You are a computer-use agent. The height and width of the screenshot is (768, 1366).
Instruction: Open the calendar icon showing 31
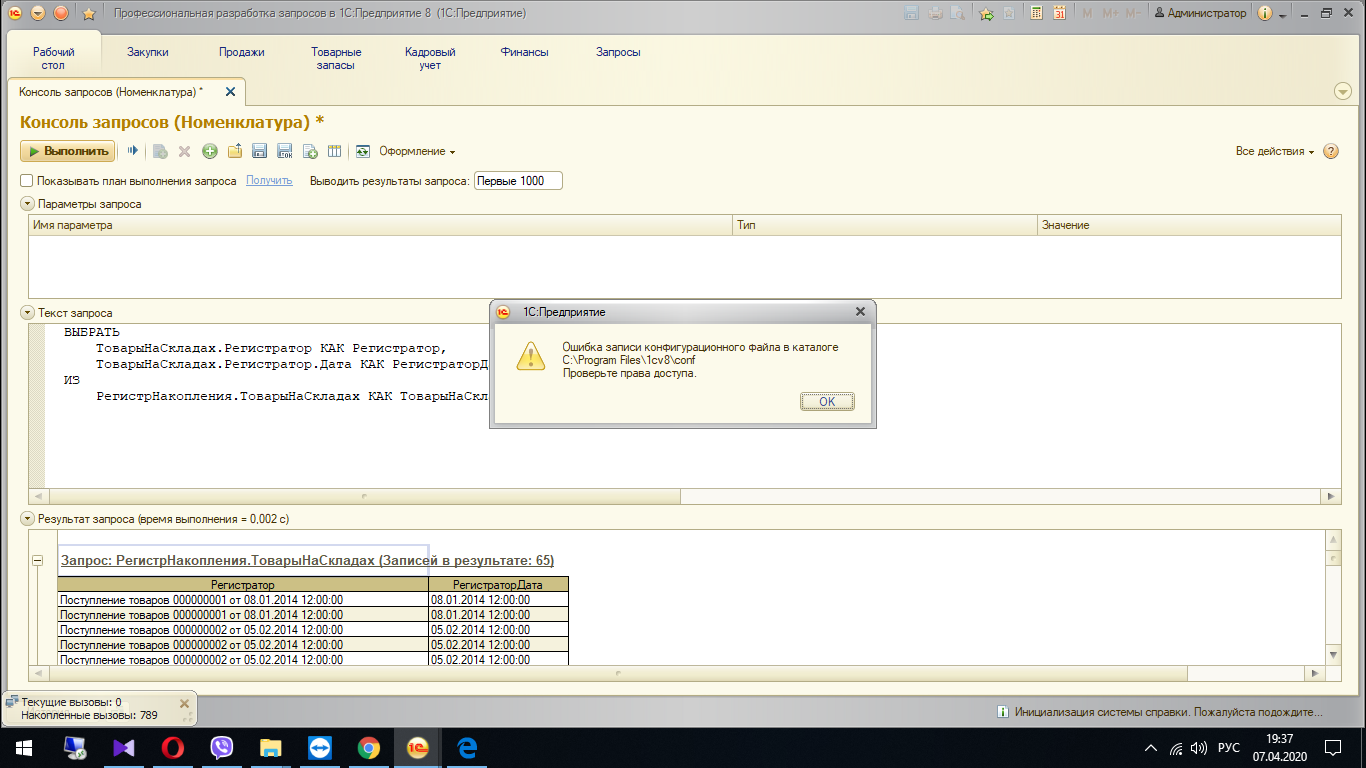(x=1058, y=13)
